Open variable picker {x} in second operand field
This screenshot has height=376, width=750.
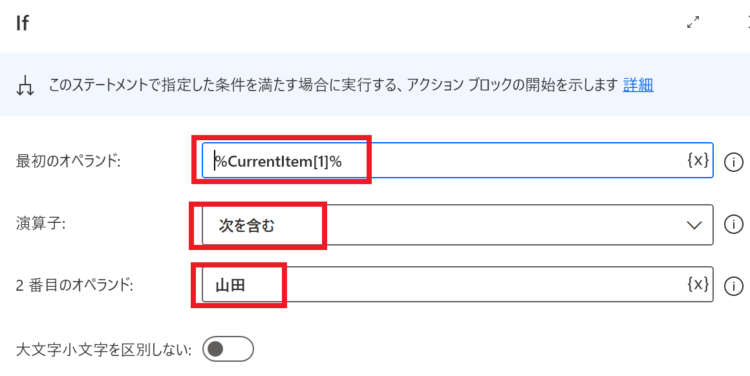point(698,284)
